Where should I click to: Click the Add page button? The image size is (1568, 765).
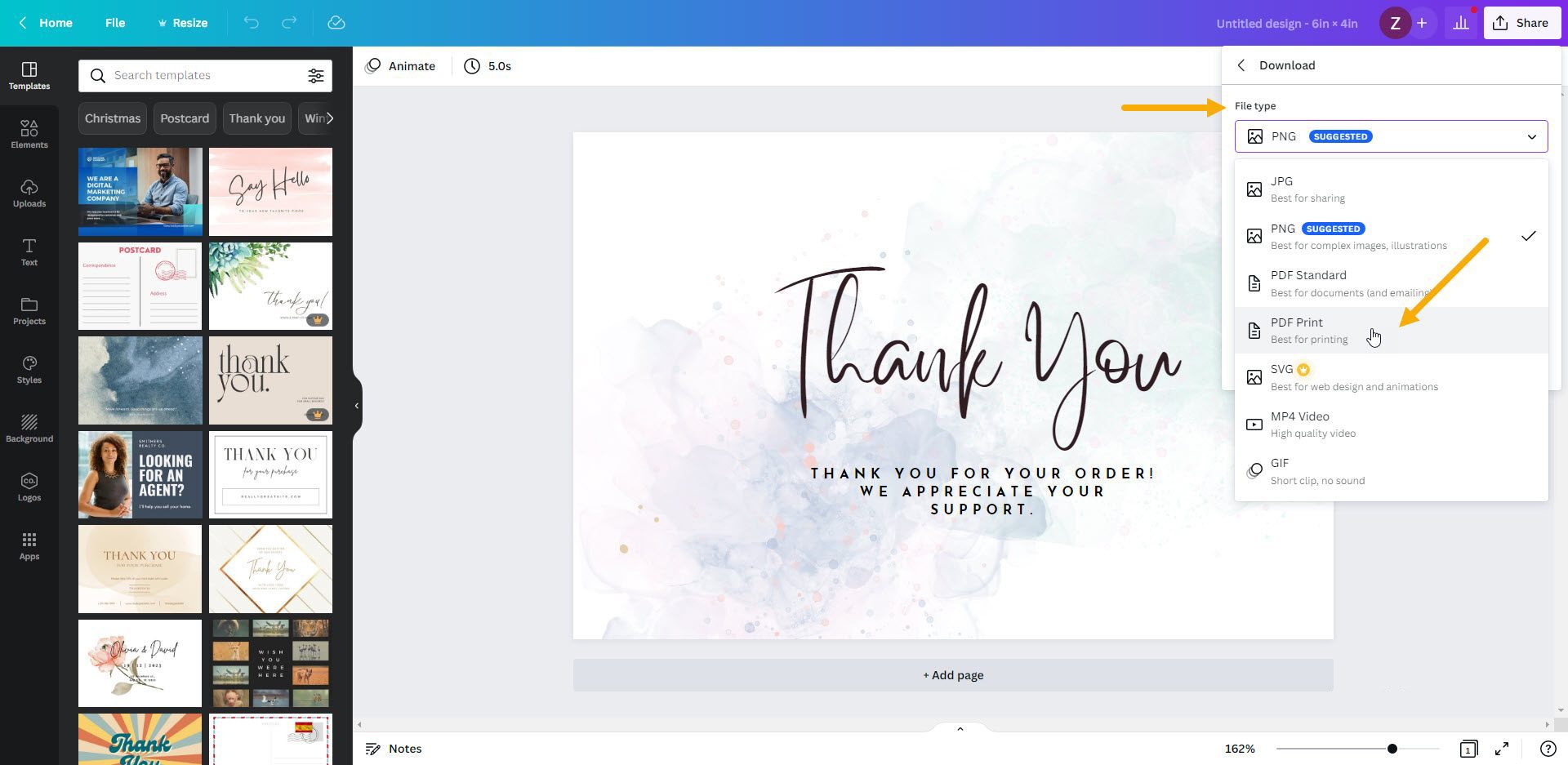[x=952, y=674]
